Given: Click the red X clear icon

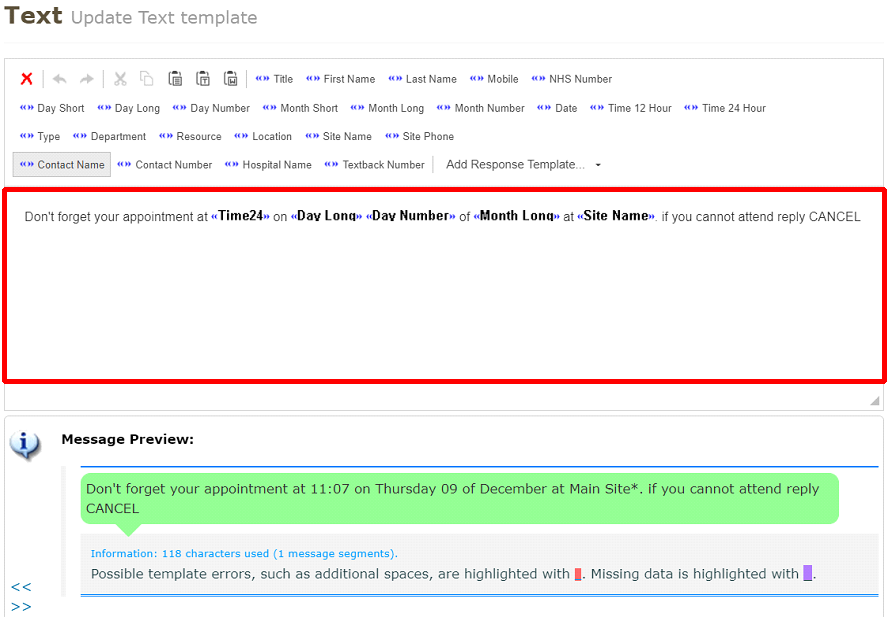Looking at the screenshot, I should click(27, 79).
